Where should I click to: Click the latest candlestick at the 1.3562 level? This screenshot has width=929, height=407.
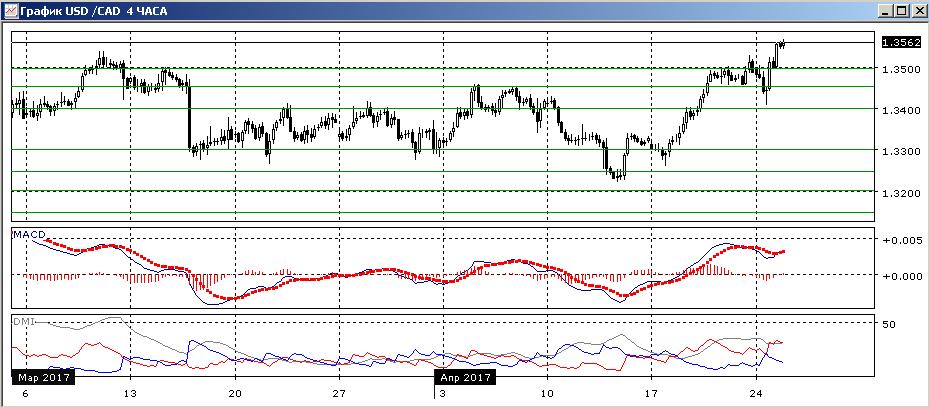pos(782,43)
